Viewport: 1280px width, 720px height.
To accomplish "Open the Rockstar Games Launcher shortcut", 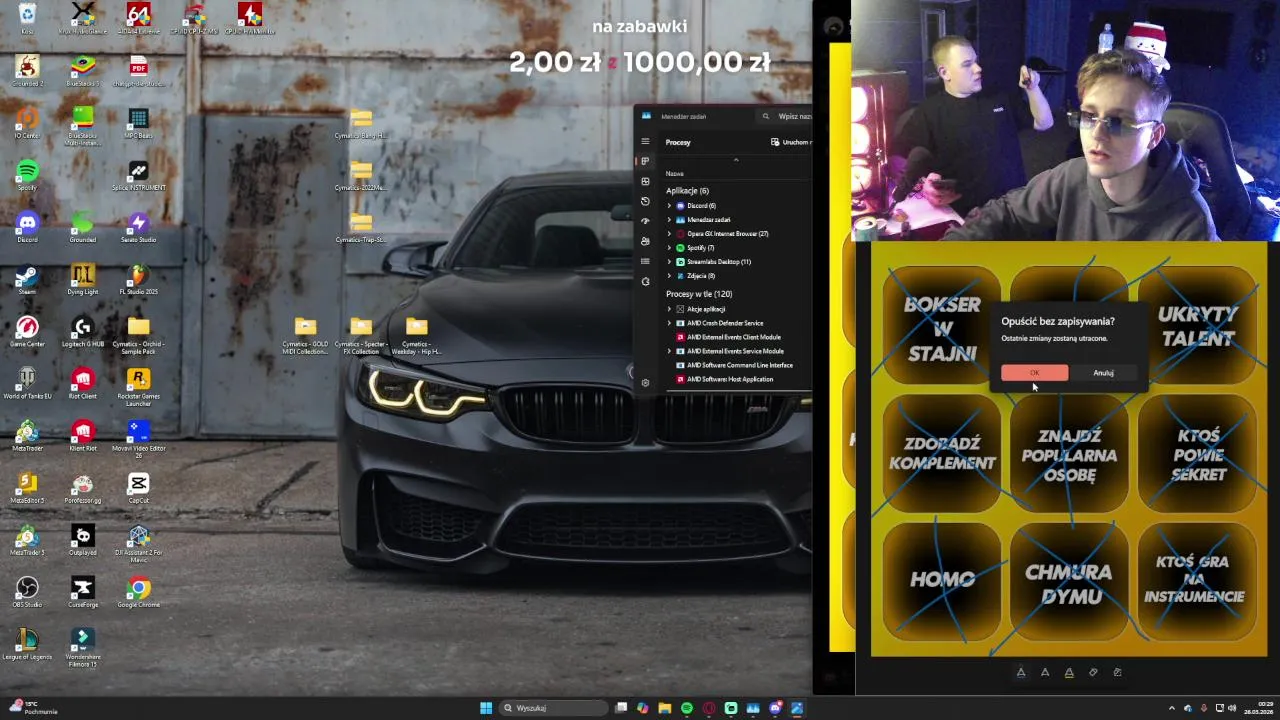I will (138, 385).
